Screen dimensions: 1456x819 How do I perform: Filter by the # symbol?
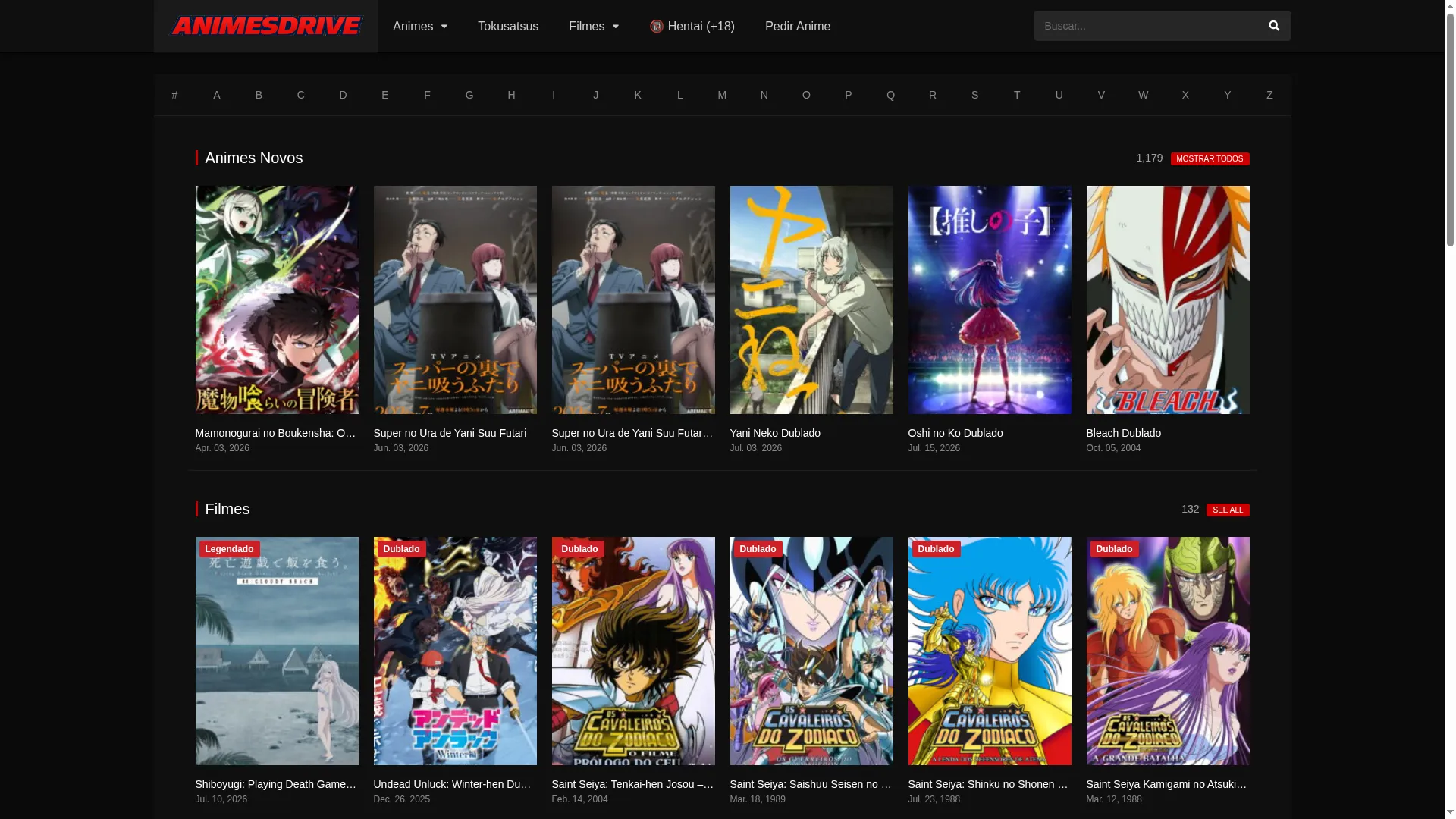[x=174, y=95]
